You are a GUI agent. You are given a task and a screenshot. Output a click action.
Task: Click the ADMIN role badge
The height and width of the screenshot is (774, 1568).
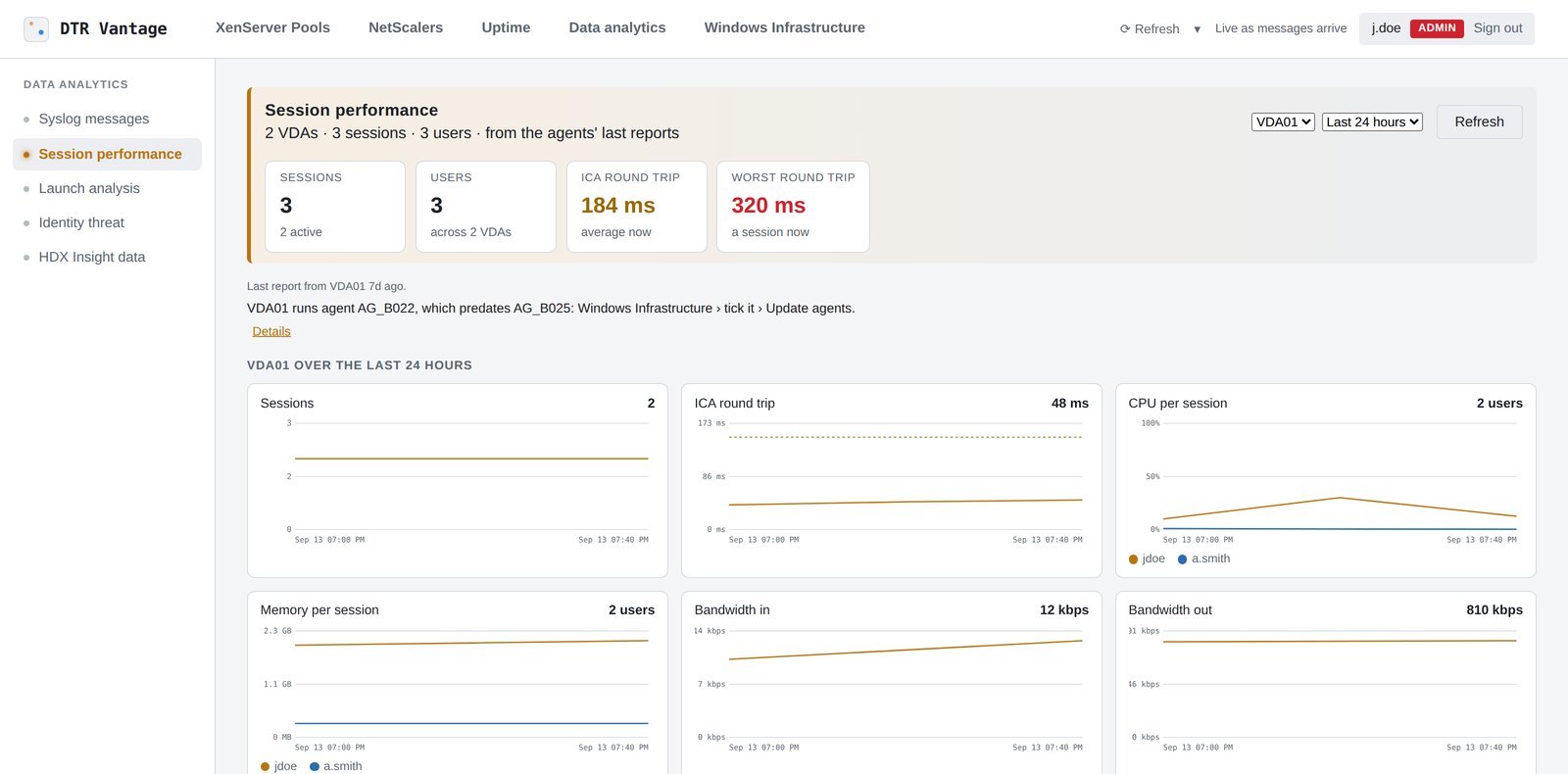coord(1437,28)
